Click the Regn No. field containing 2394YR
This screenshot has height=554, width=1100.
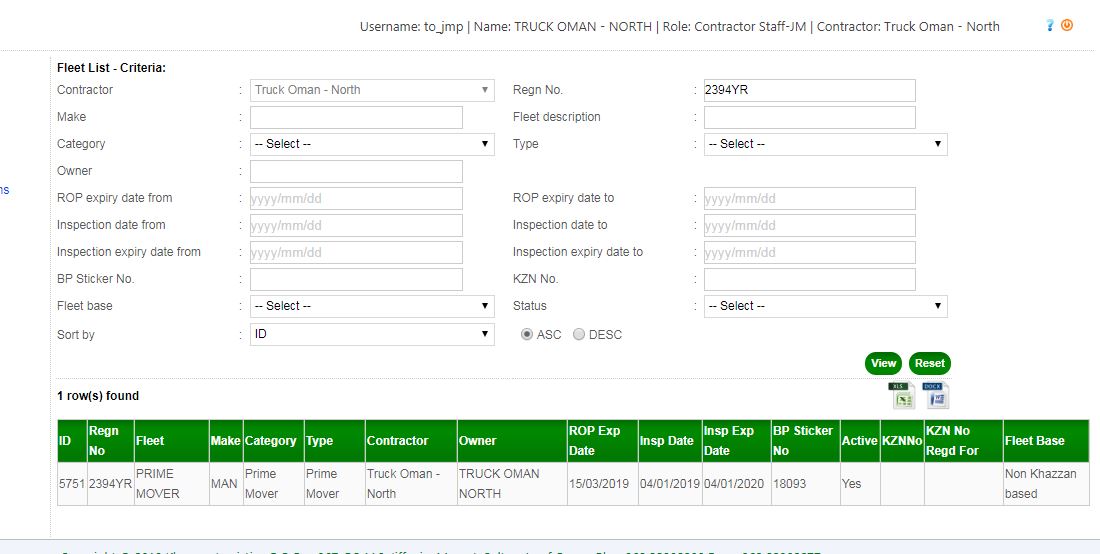tap(809, 90)
